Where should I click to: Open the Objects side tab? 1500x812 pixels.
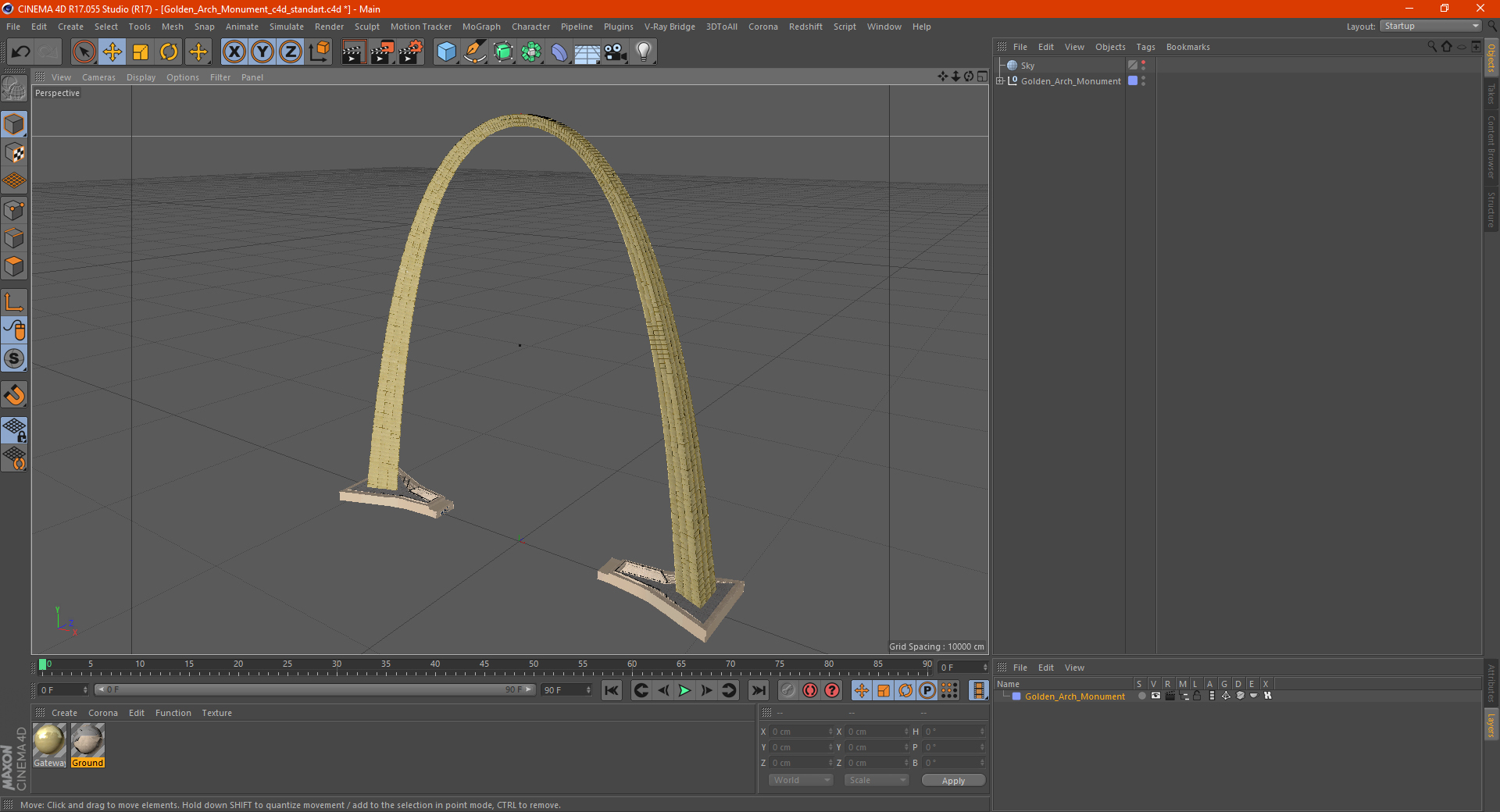pyautogui.click(x=1491, y=58)
